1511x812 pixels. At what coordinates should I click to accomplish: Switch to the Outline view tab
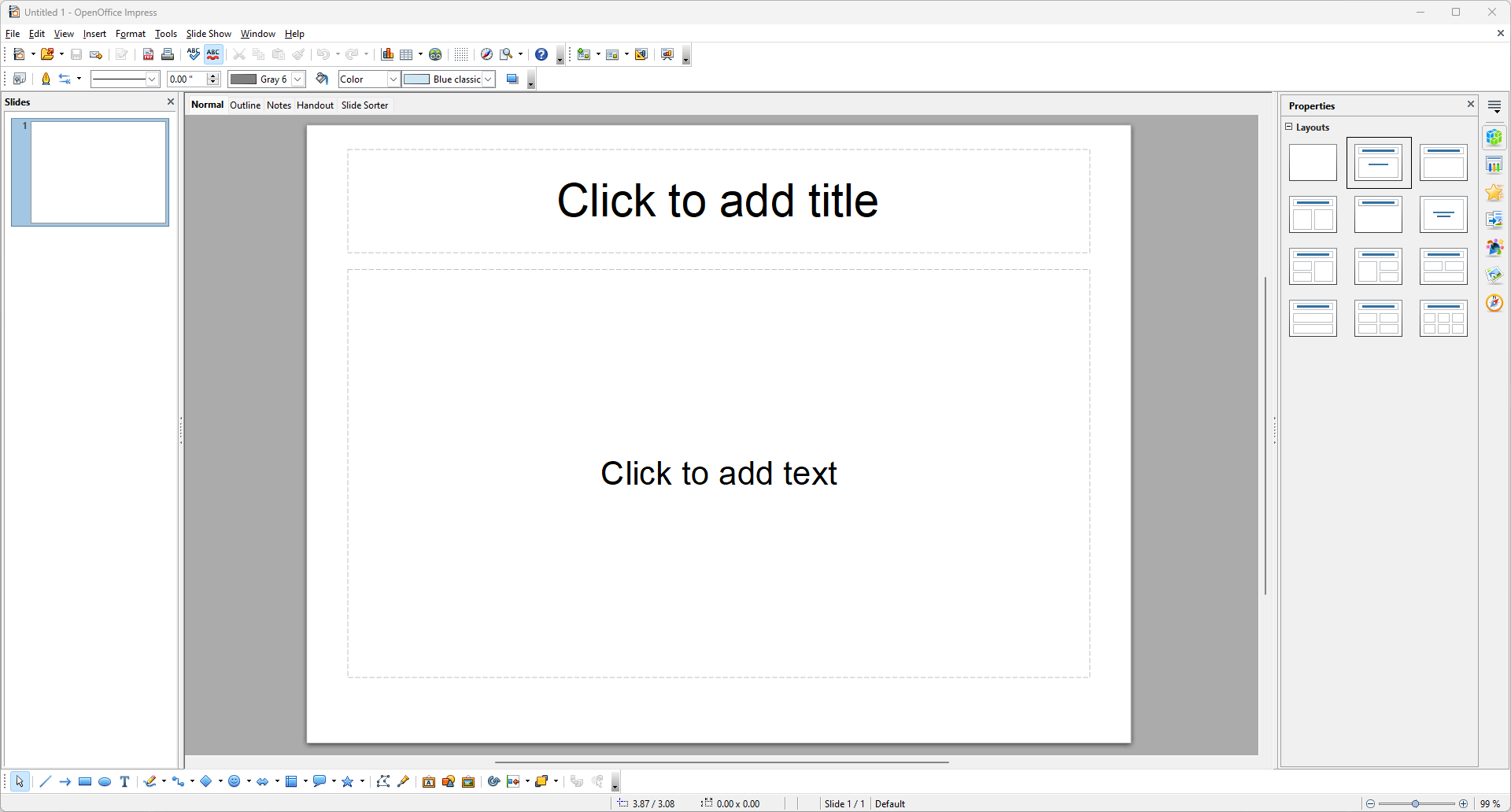click(x=245, y=105)
